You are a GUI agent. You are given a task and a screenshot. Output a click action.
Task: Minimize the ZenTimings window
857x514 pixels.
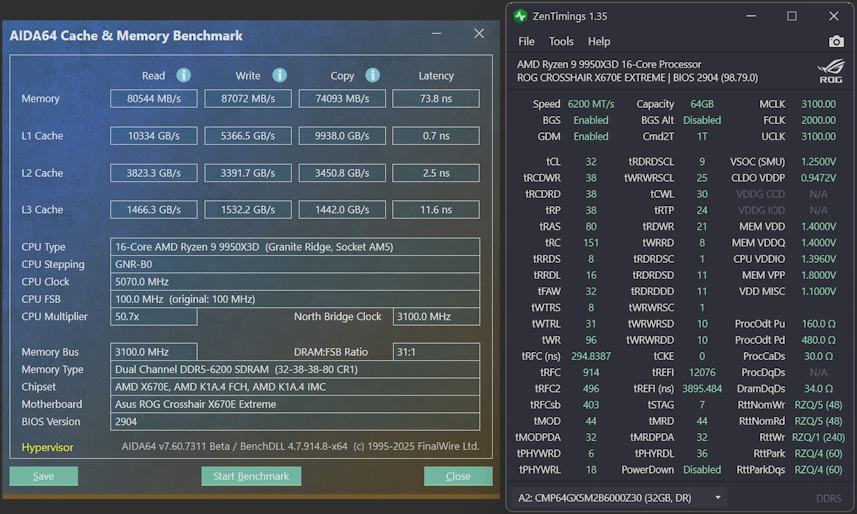751,16
